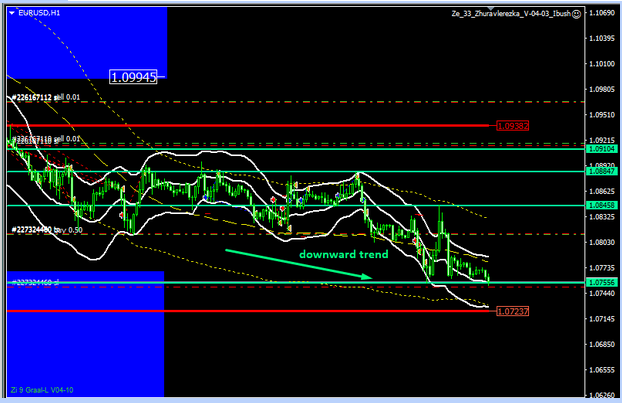623x403 pixels.
Task: Click the red 1.09382 level label
Action: 512,126
